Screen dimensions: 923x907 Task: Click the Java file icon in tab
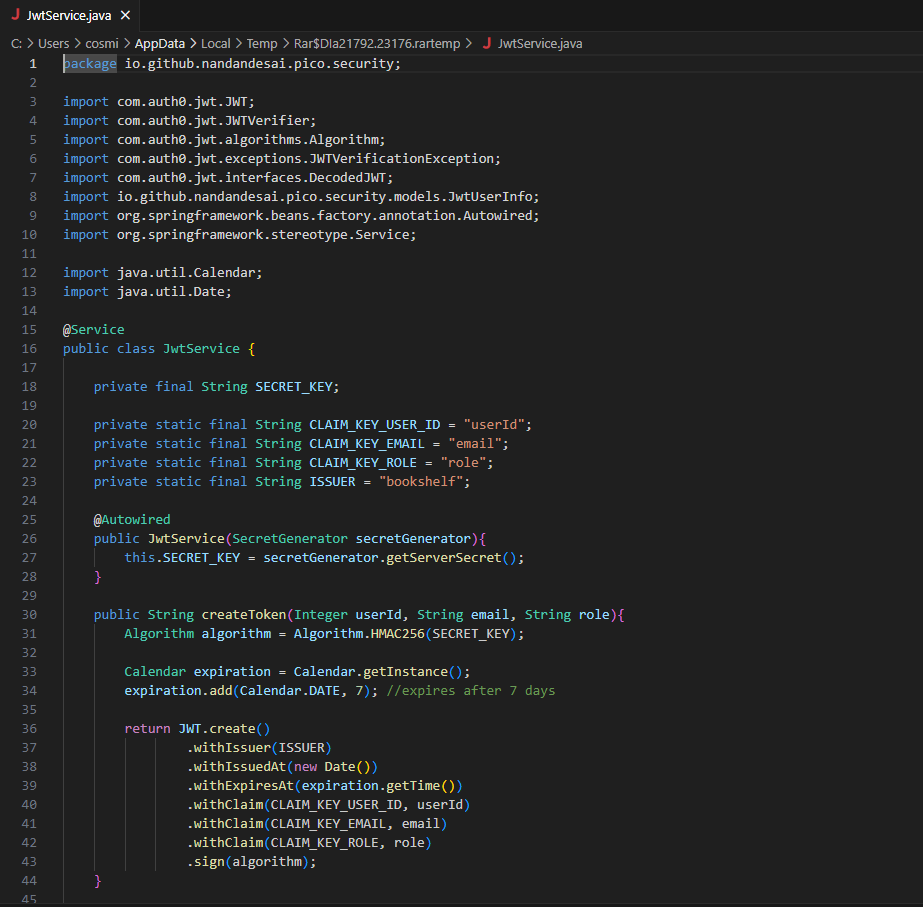click(16, 15)
